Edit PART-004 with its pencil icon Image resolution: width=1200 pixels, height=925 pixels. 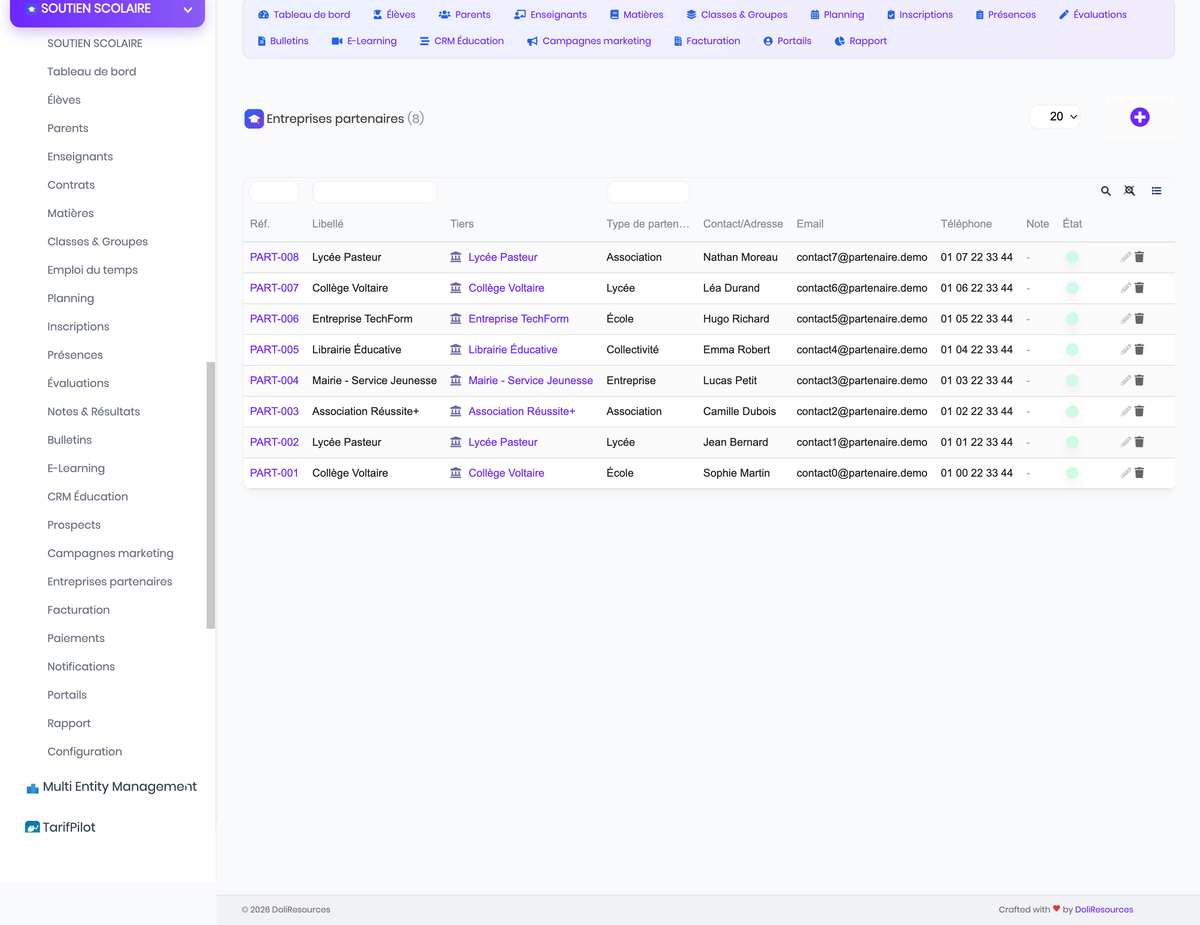click(1125, 381)
